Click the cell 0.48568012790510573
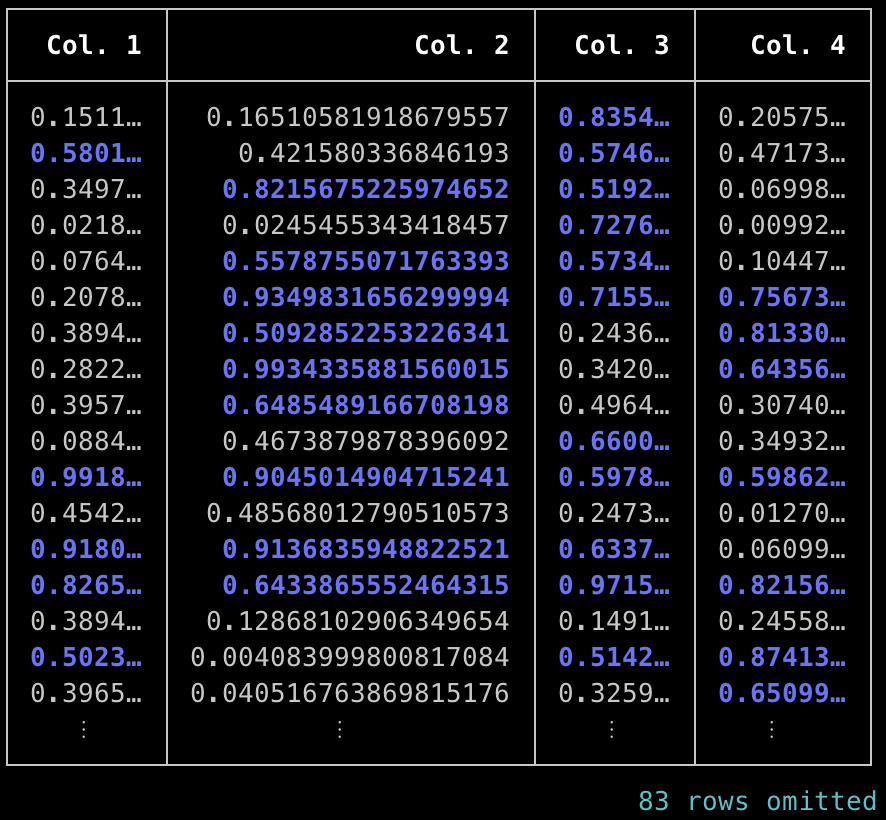 point(358,513)
